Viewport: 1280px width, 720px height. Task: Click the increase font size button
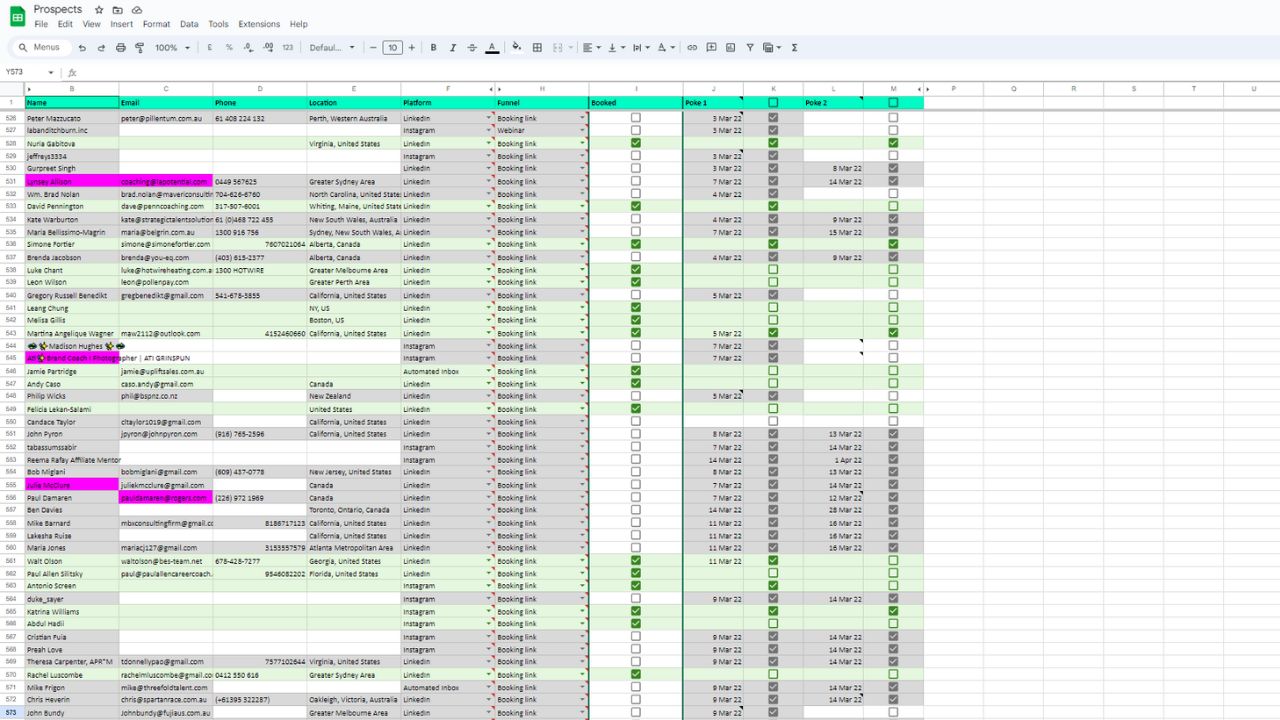[x=411, y=48]
